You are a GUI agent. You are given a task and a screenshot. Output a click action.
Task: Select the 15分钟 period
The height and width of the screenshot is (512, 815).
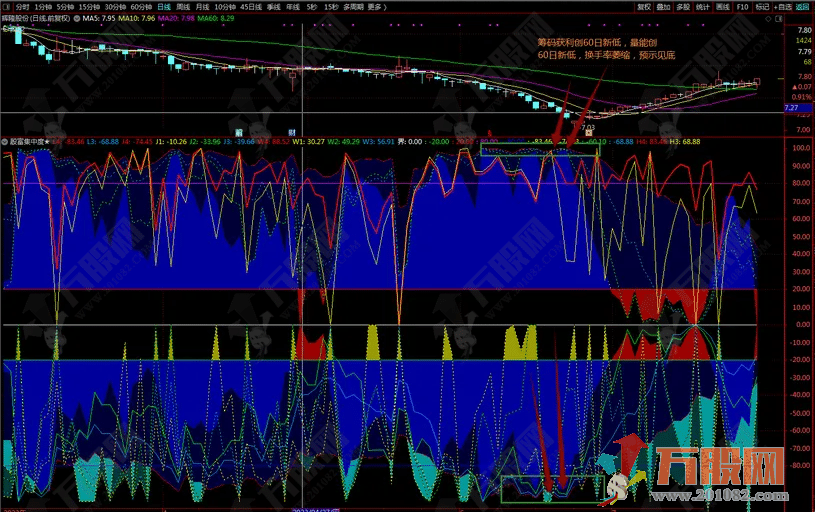coord(89,7)
